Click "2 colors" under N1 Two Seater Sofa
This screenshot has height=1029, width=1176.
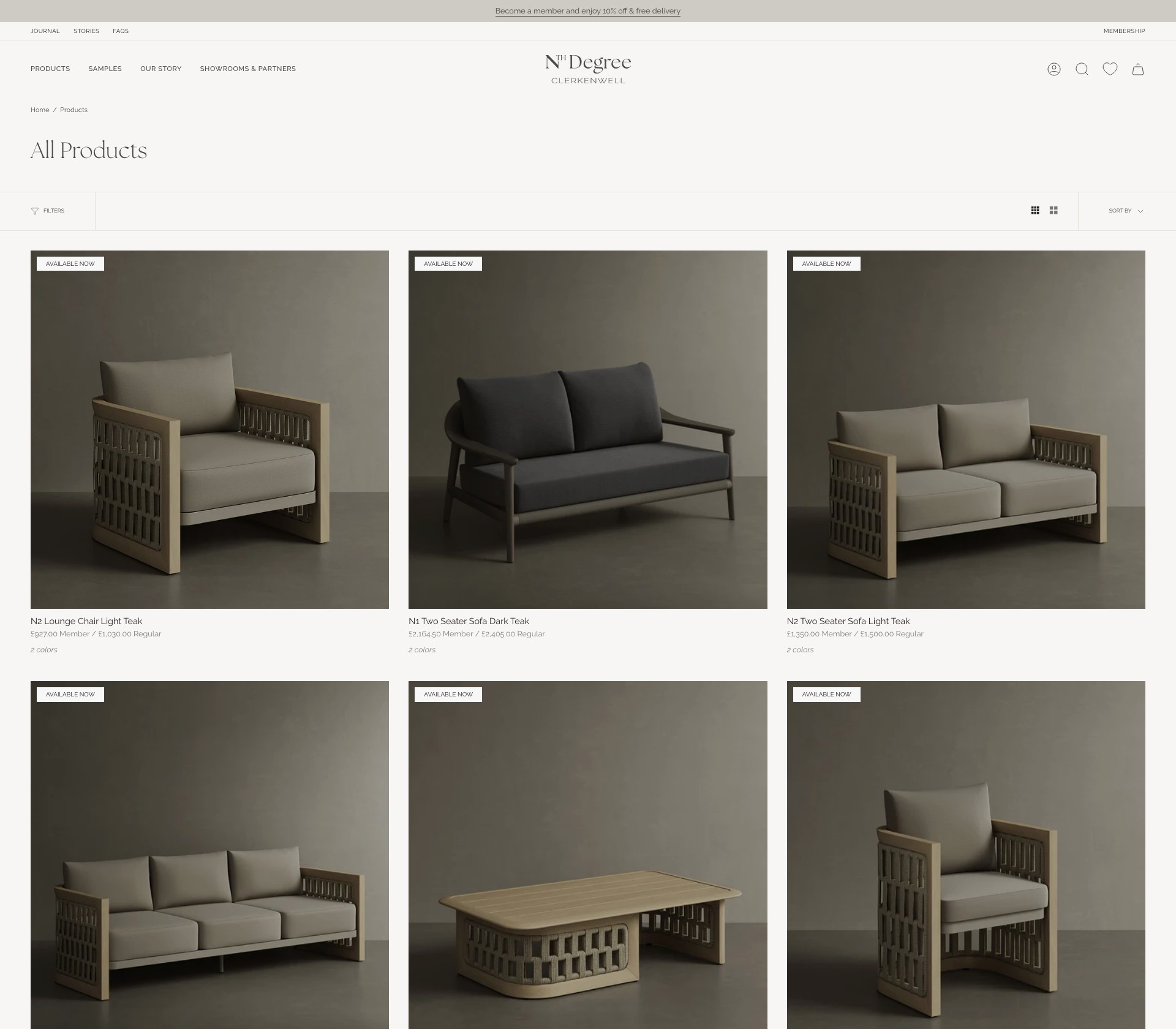tap(422, 650)
